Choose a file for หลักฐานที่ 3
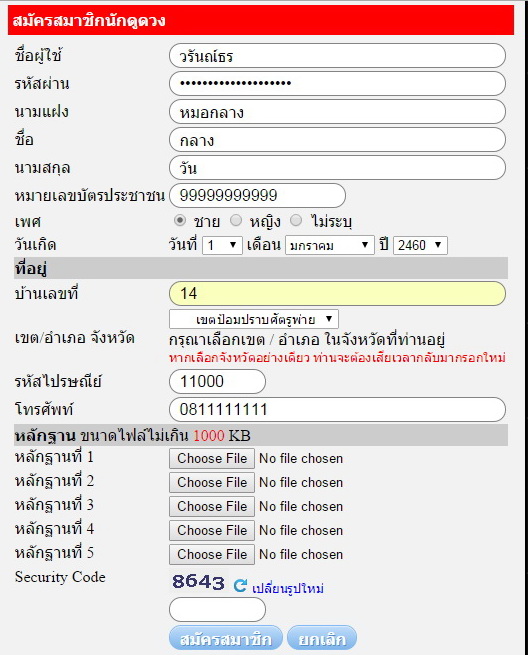528x655 pixels. point(212,506)
